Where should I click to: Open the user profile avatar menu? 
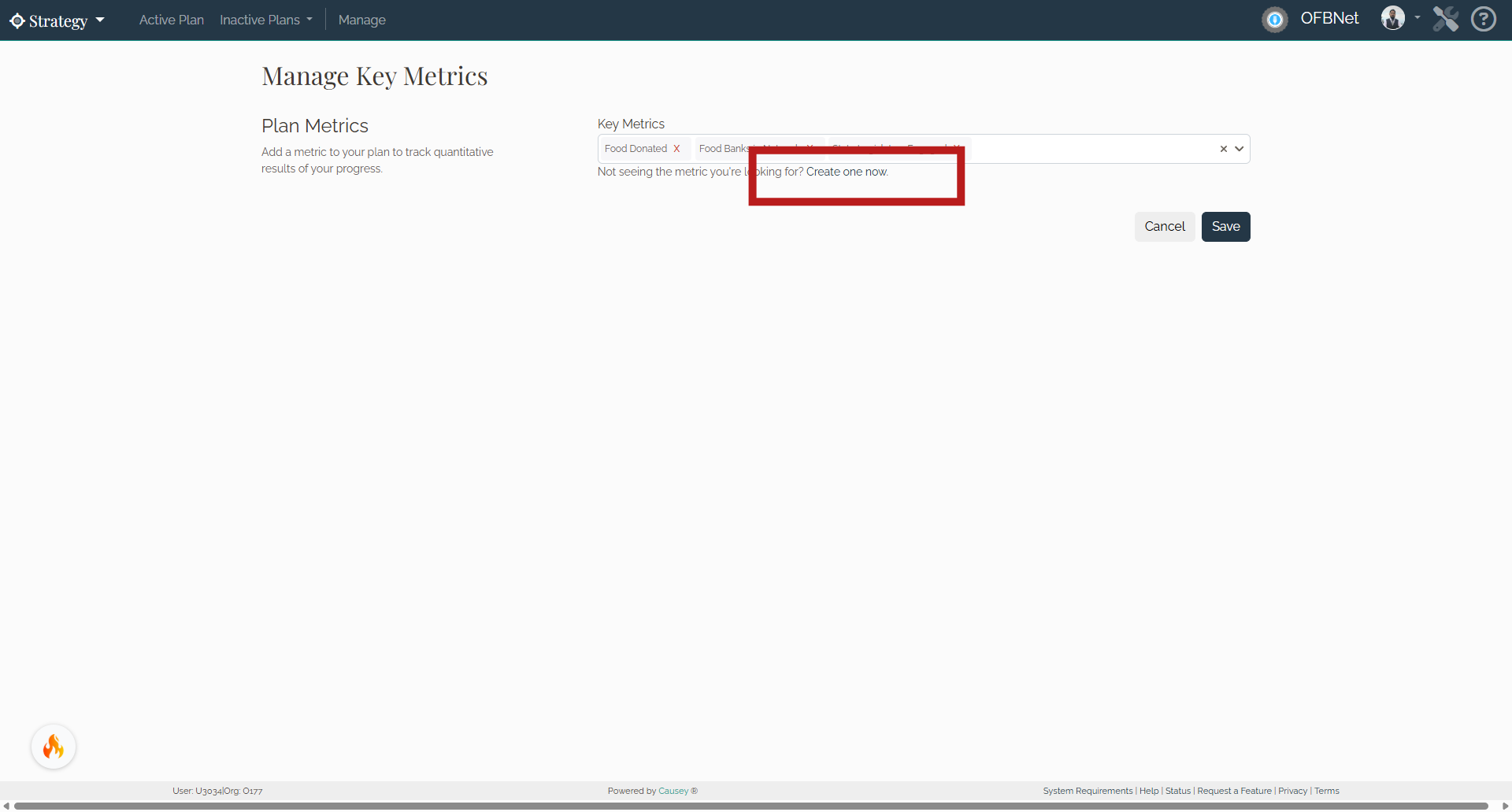pyautogui.click(x=1393, y=18)
